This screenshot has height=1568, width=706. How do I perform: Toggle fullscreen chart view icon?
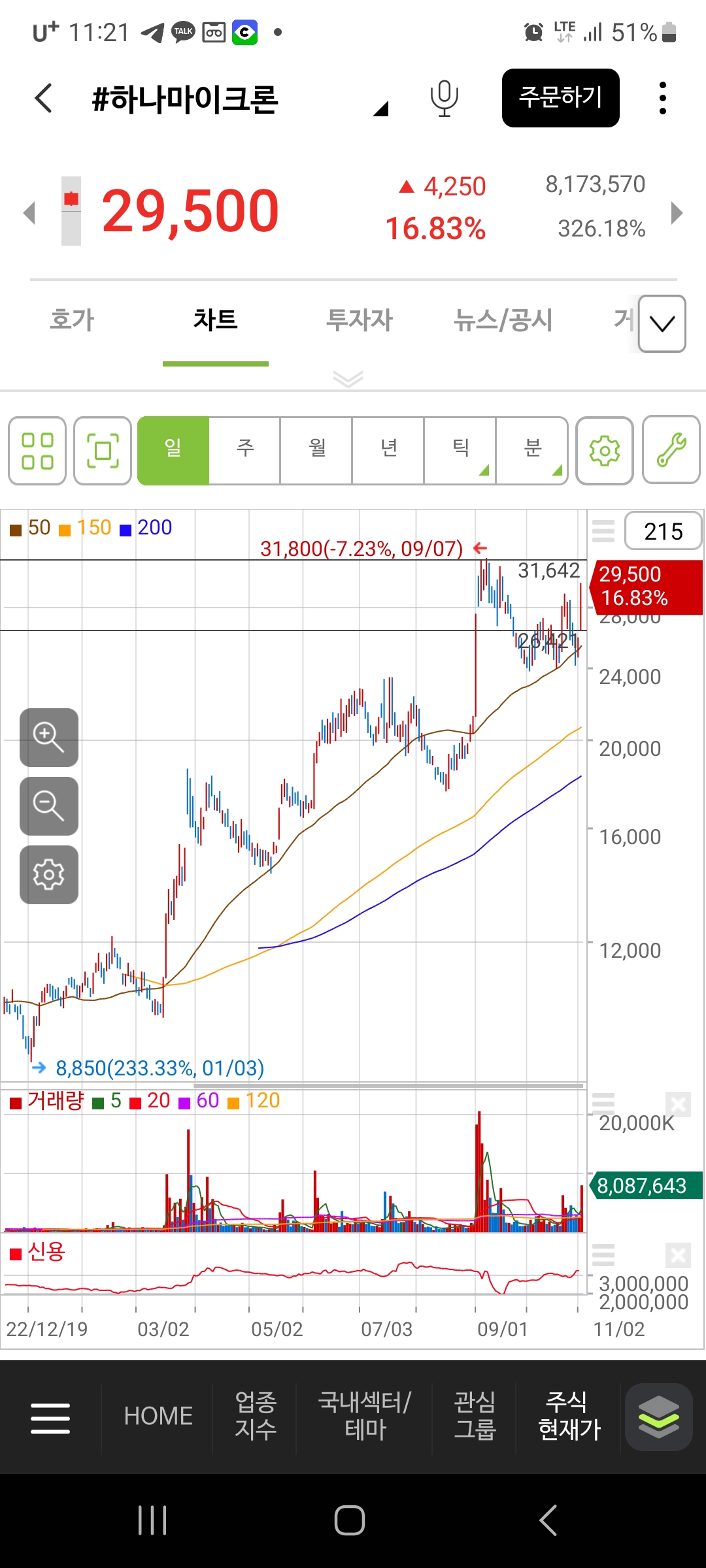103,451
